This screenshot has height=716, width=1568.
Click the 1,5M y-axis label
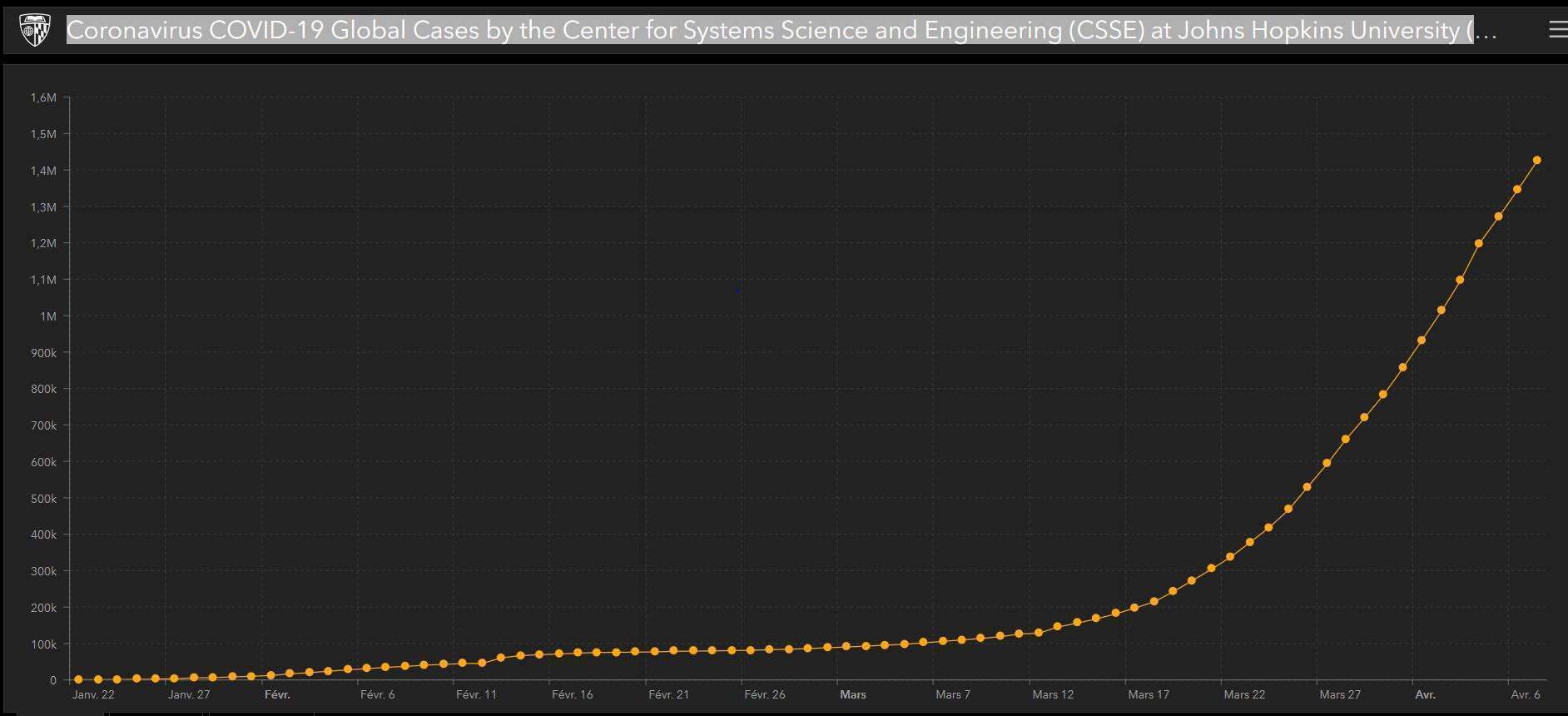[43, 134]
